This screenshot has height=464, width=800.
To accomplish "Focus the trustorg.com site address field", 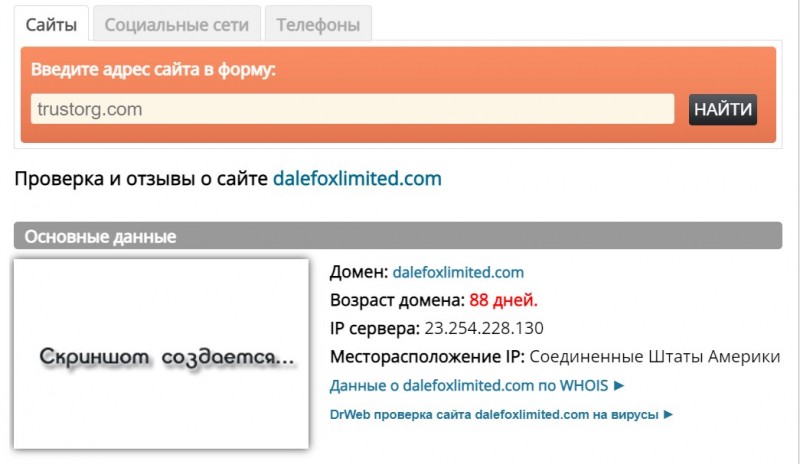I will click(353, 109).
